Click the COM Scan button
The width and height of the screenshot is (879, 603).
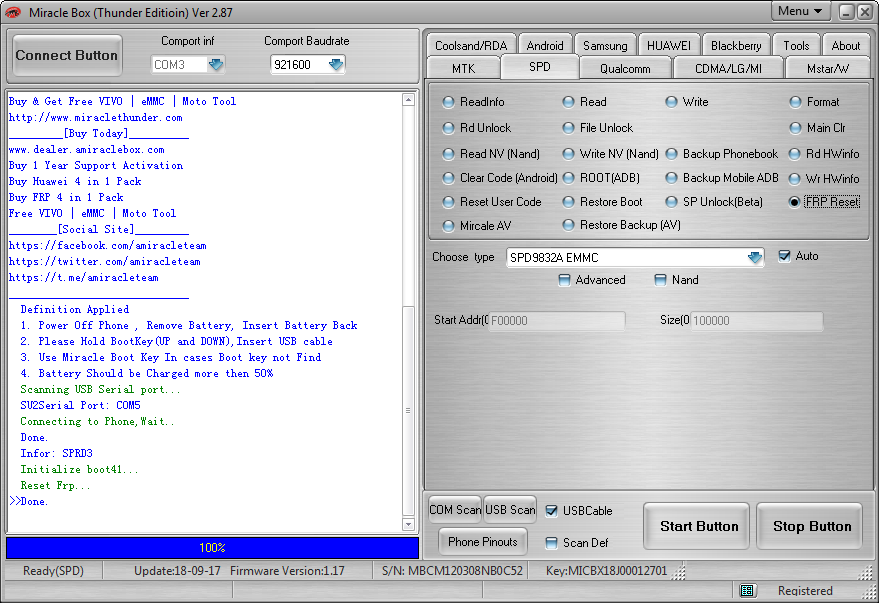coord(455,509)
